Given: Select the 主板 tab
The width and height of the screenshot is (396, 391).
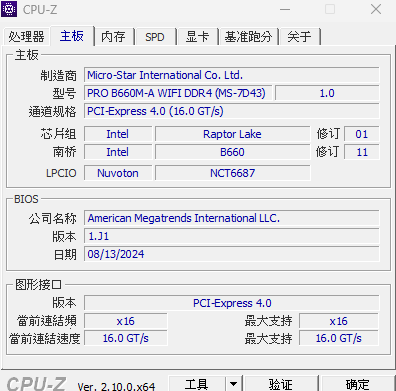Looking at the screenshot, I should pos(72,36).
